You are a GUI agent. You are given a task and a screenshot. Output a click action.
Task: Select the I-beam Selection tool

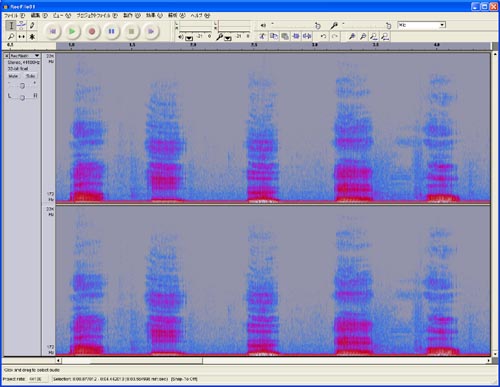[x=11, y=25]
